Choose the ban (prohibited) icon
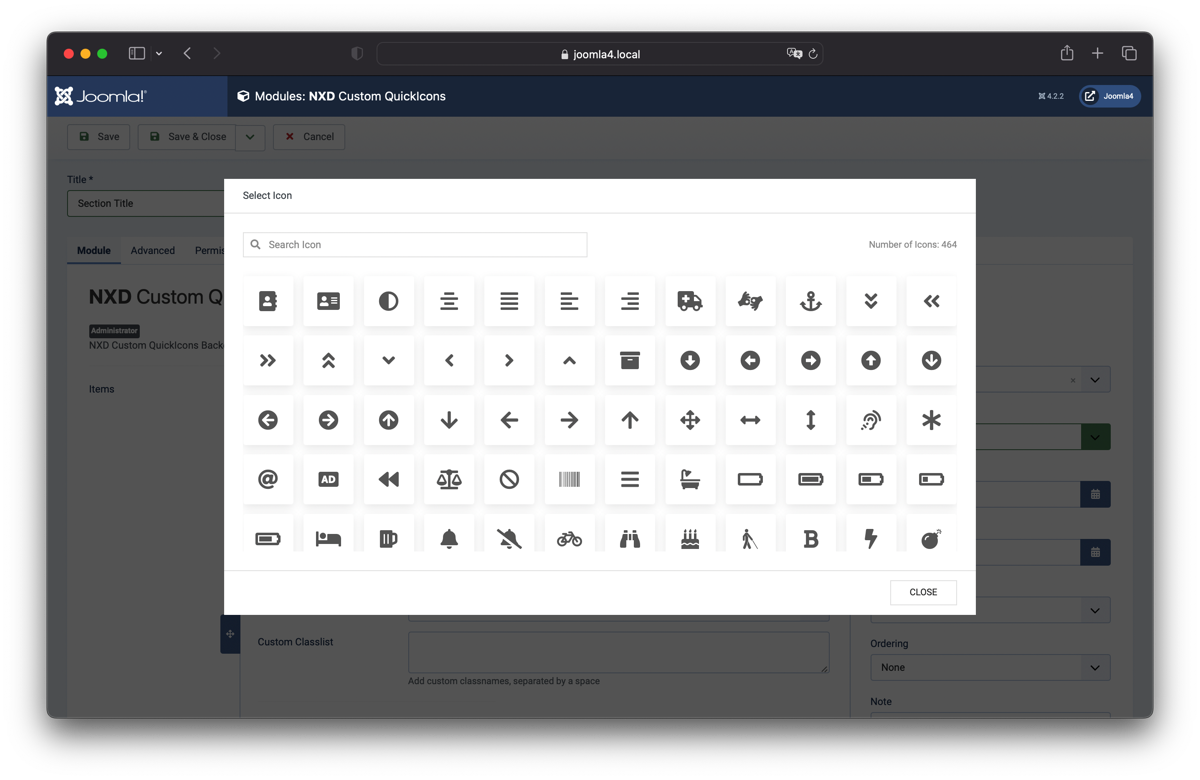 point(509,480)
